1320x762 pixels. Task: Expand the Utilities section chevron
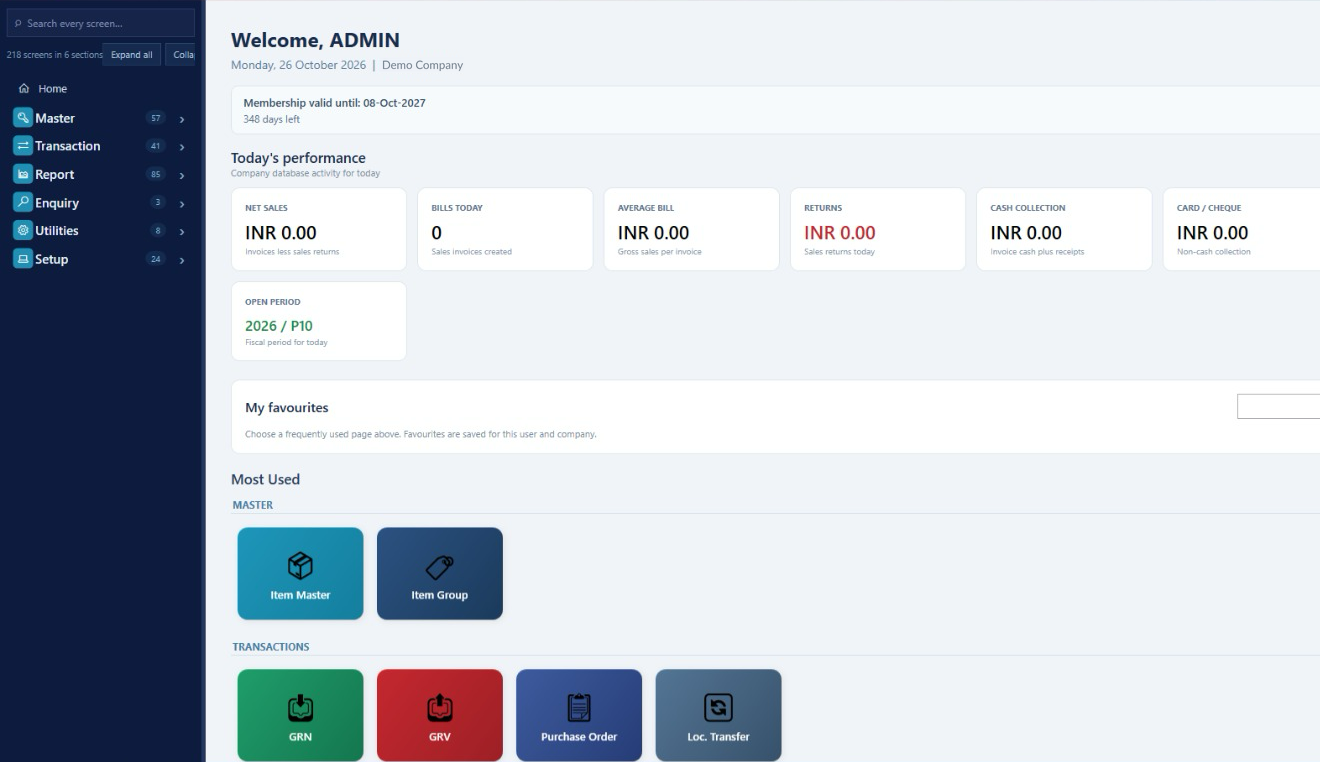182,231
